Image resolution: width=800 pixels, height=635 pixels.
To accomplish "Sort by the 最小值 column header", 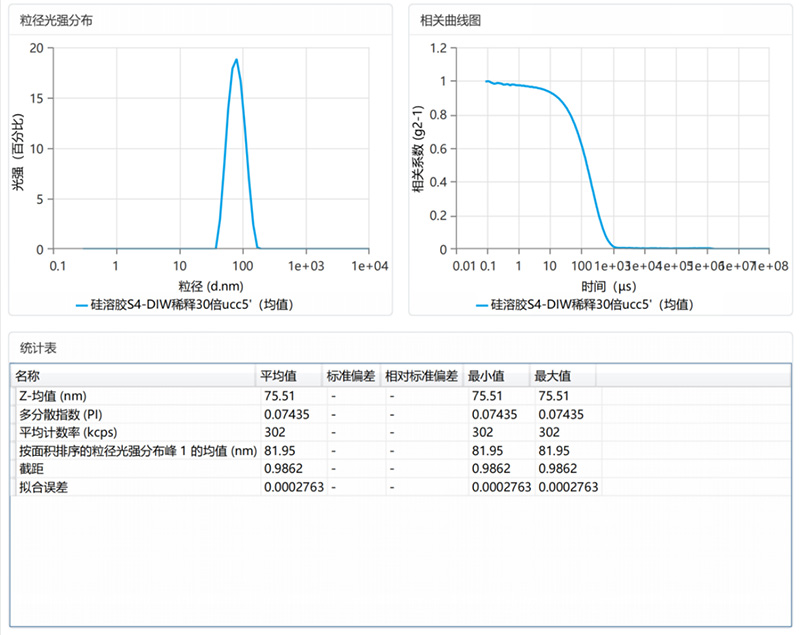I will [x=487, y=376].
